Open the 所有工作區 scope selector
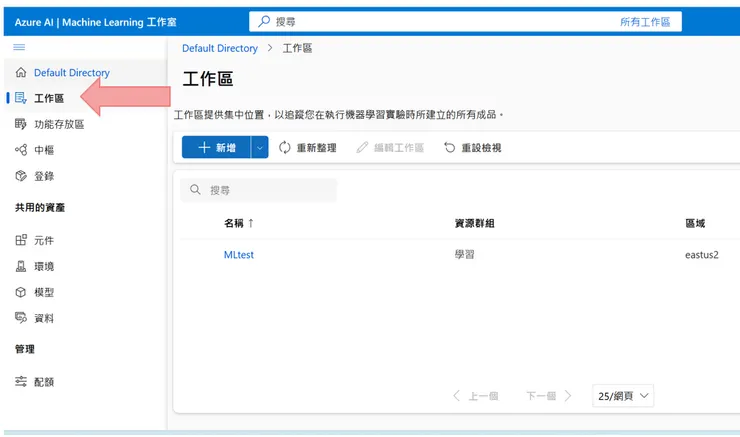 [x=645, y=22]
